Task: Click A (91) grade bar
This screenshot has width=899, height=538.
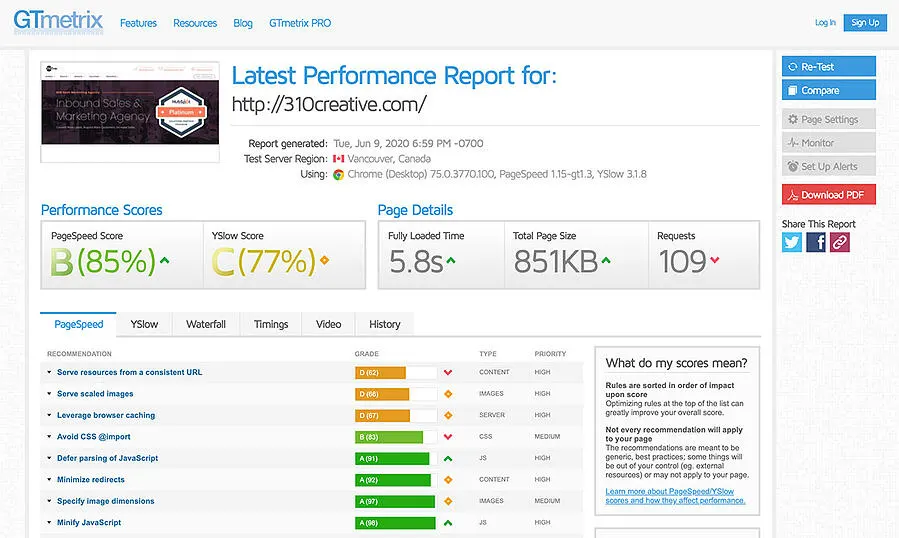Action: point(396,458)
